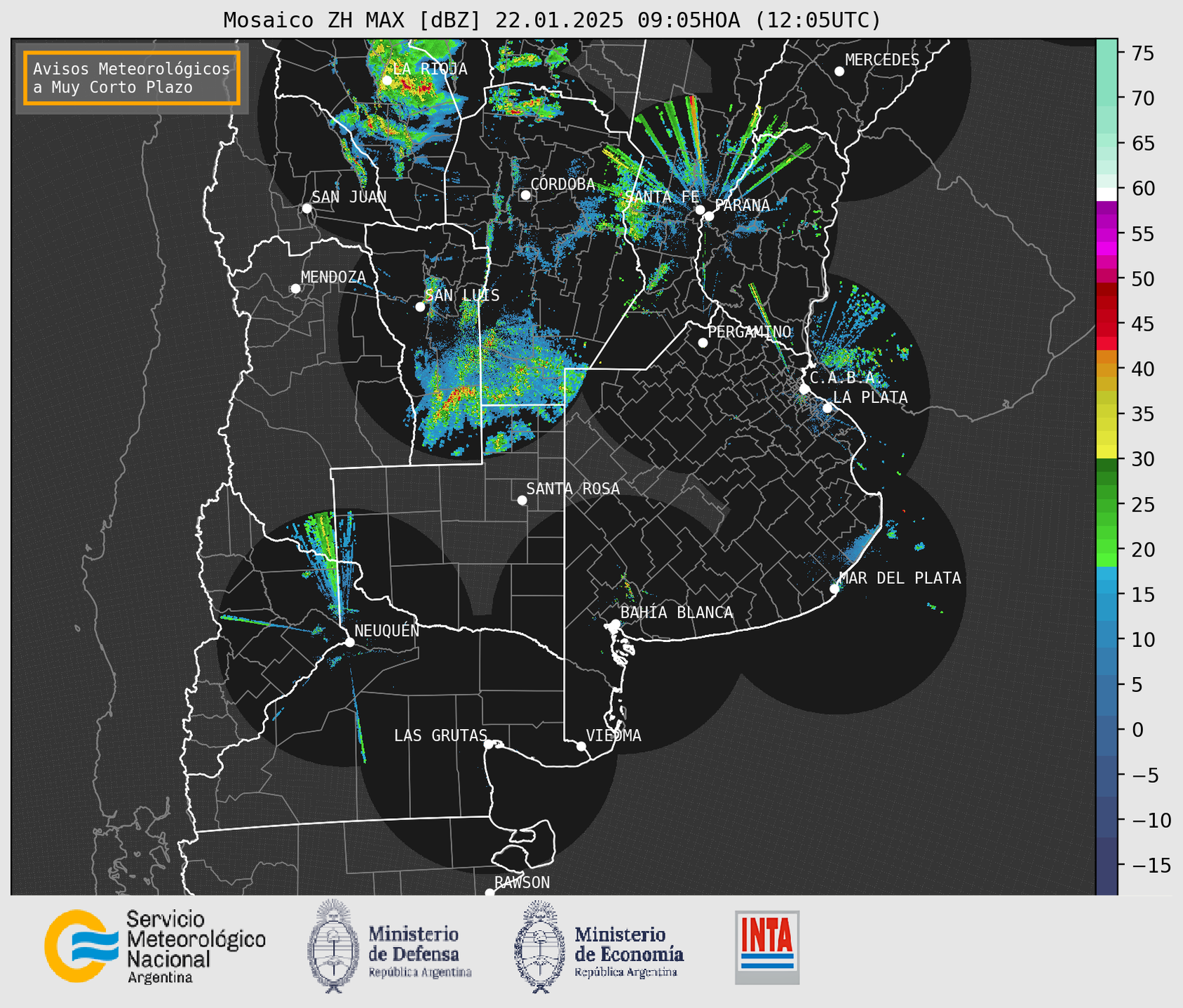Click the 75 dBZ color scale label
This screenshot has height=1008, width=1183.
click(x=1142, y=53)
